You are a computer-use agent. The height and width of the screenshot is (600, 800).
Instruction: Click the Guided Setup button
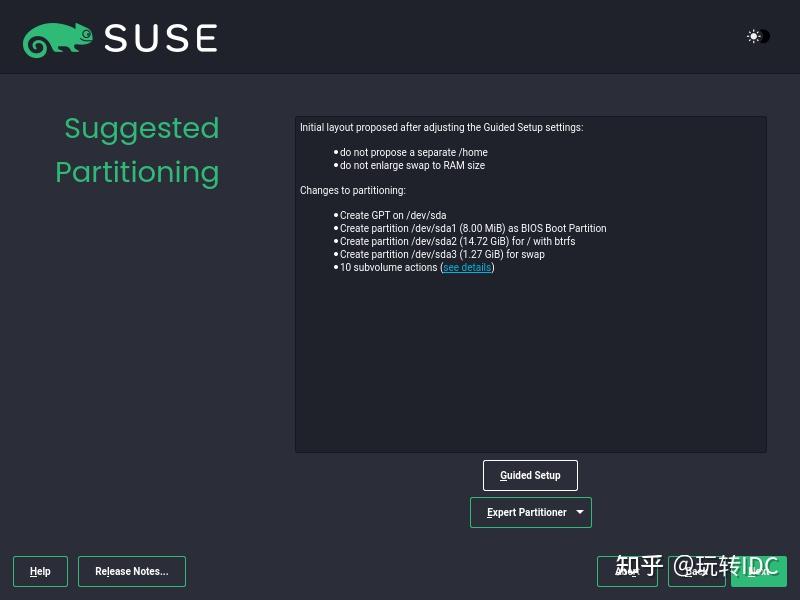(x=530, y=475)
